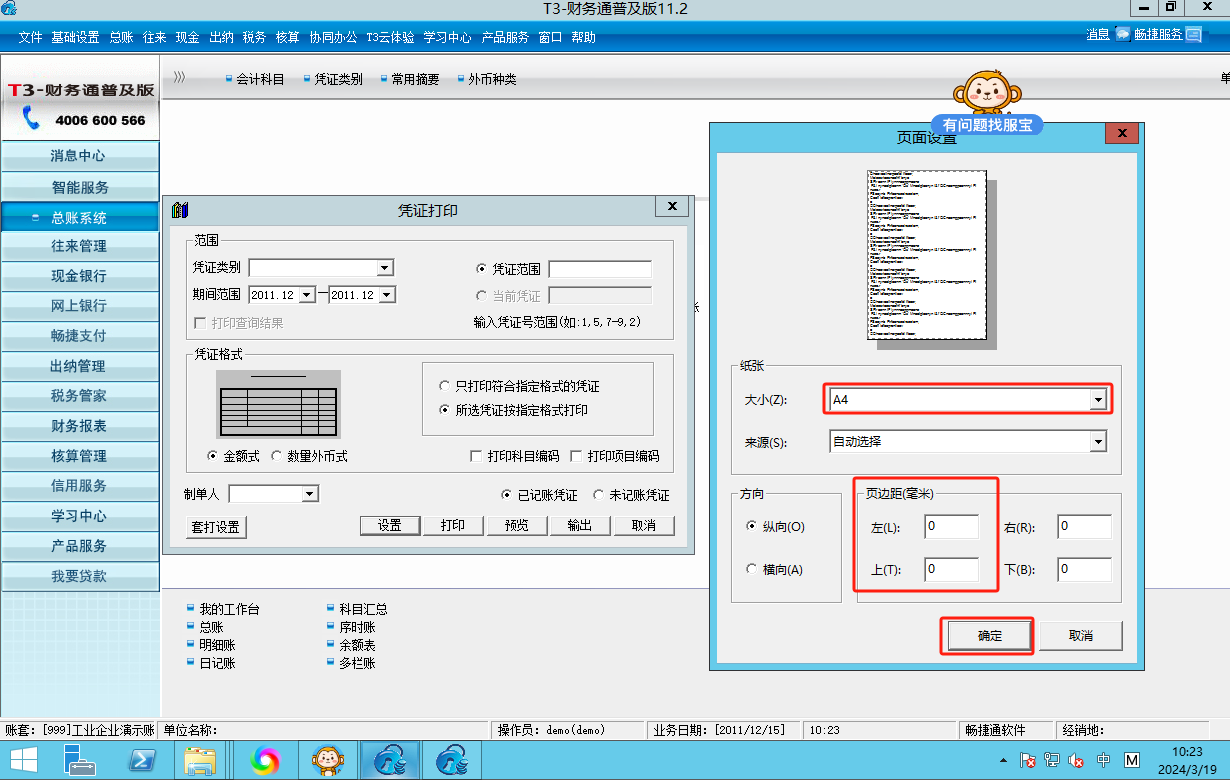Open the 文件 menu
The width and height of the screenshot is (1230, 780).
30,37
